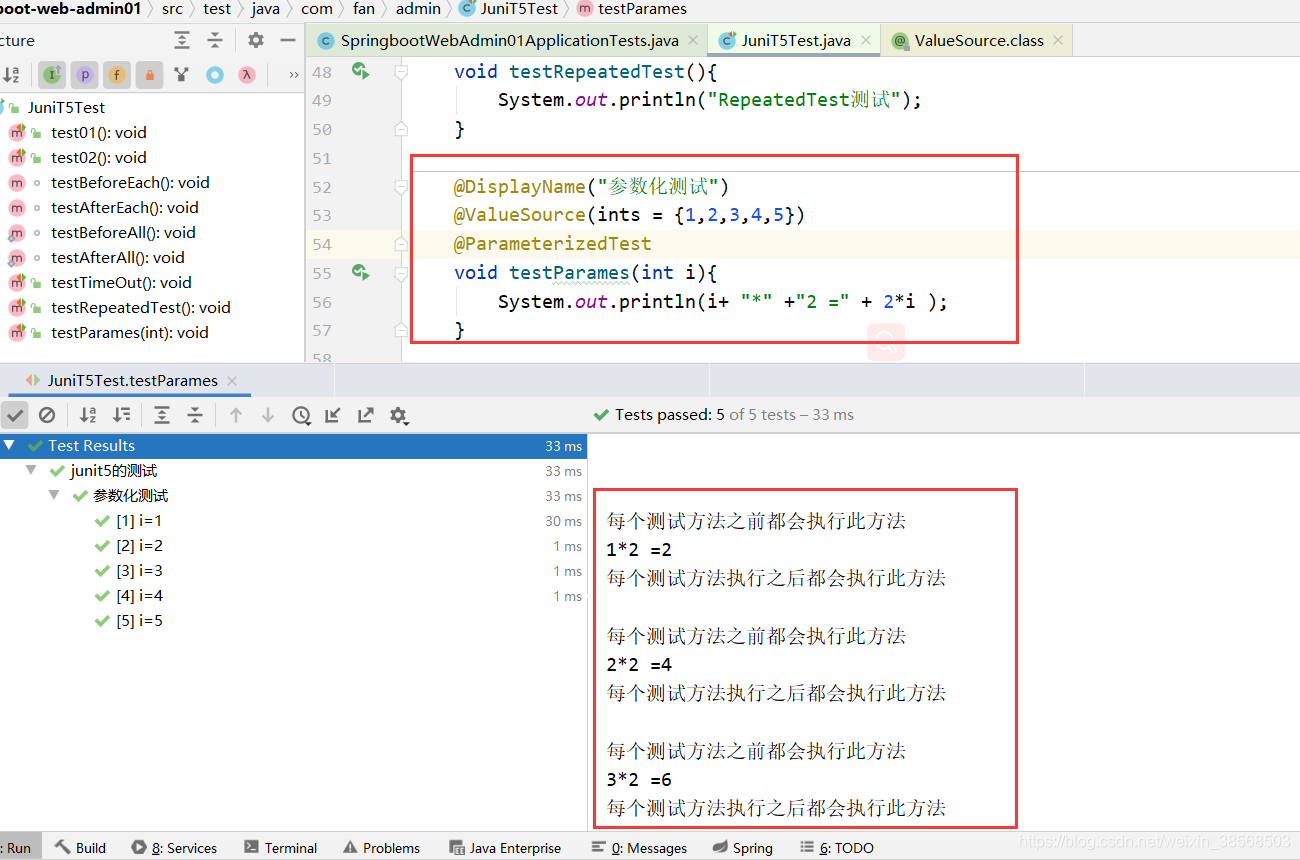This screenshot has width=1300, height=860.
Task: Select test result [1] i=1
Action: pos(139,521)
